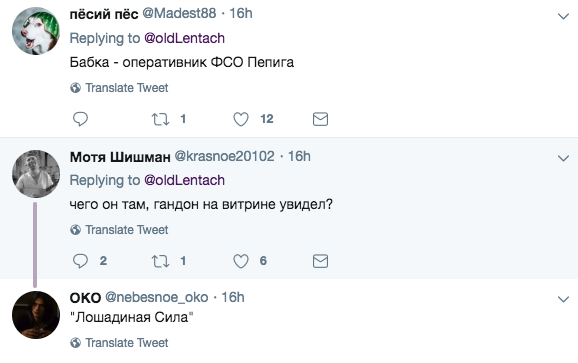The width and height of the screenshot is (578, 363).
Task: Open @oldLentach mention in пёсий пёс's reply
Action: click(184, 38)
